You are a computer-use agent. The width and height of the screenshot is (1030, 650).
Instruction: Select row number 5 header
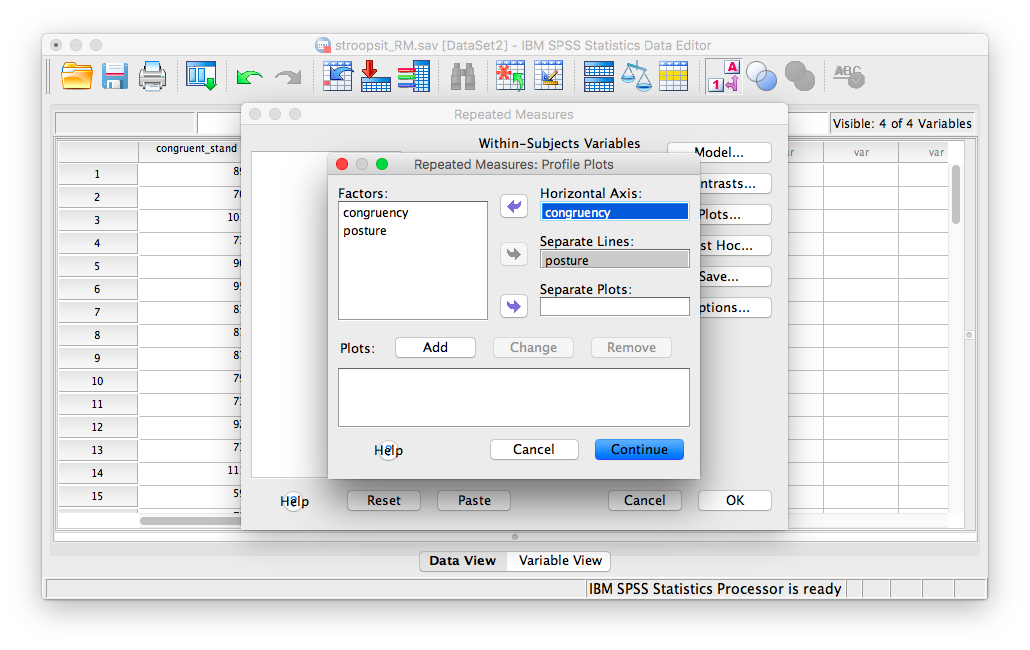pyautogui.click(x=97, y=266)
